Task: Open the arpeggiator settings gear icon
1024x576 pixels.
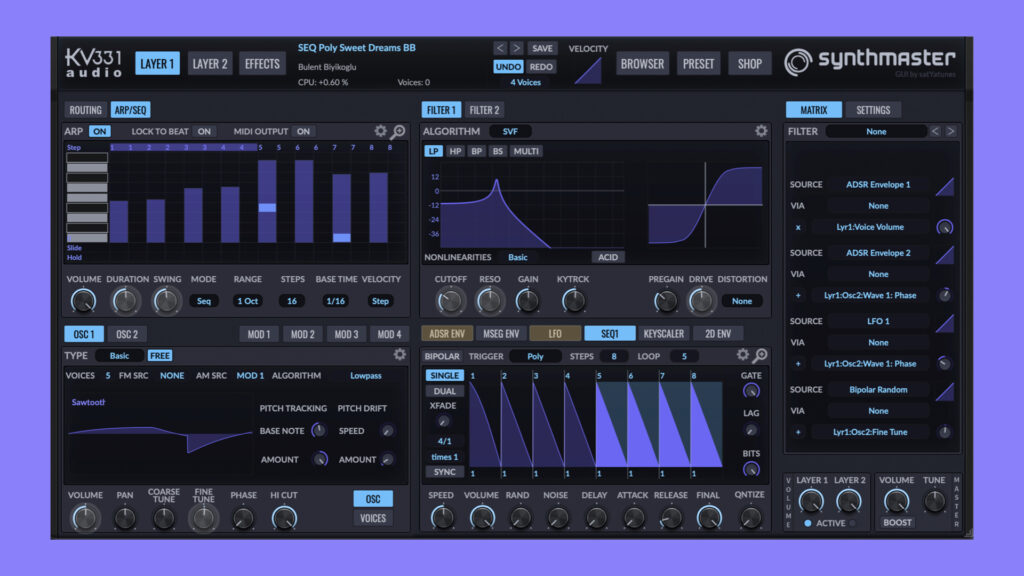Action: pos(381,131)
